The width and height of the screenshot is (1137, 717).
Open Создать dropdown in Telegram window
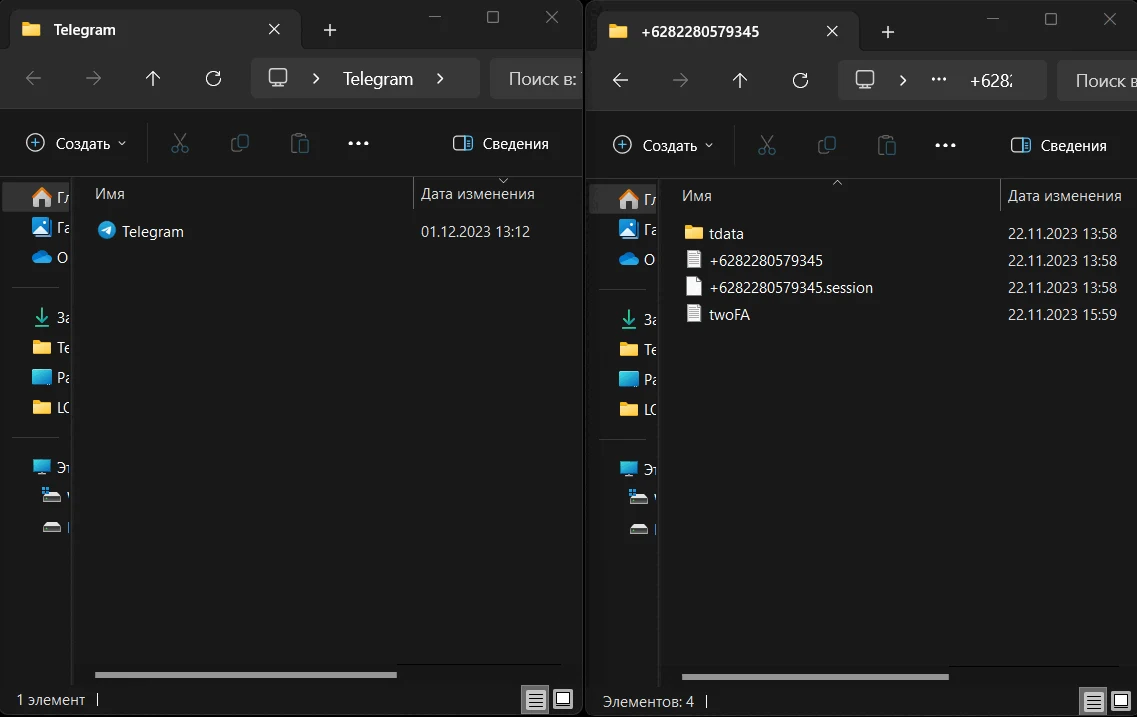[76, 144]
